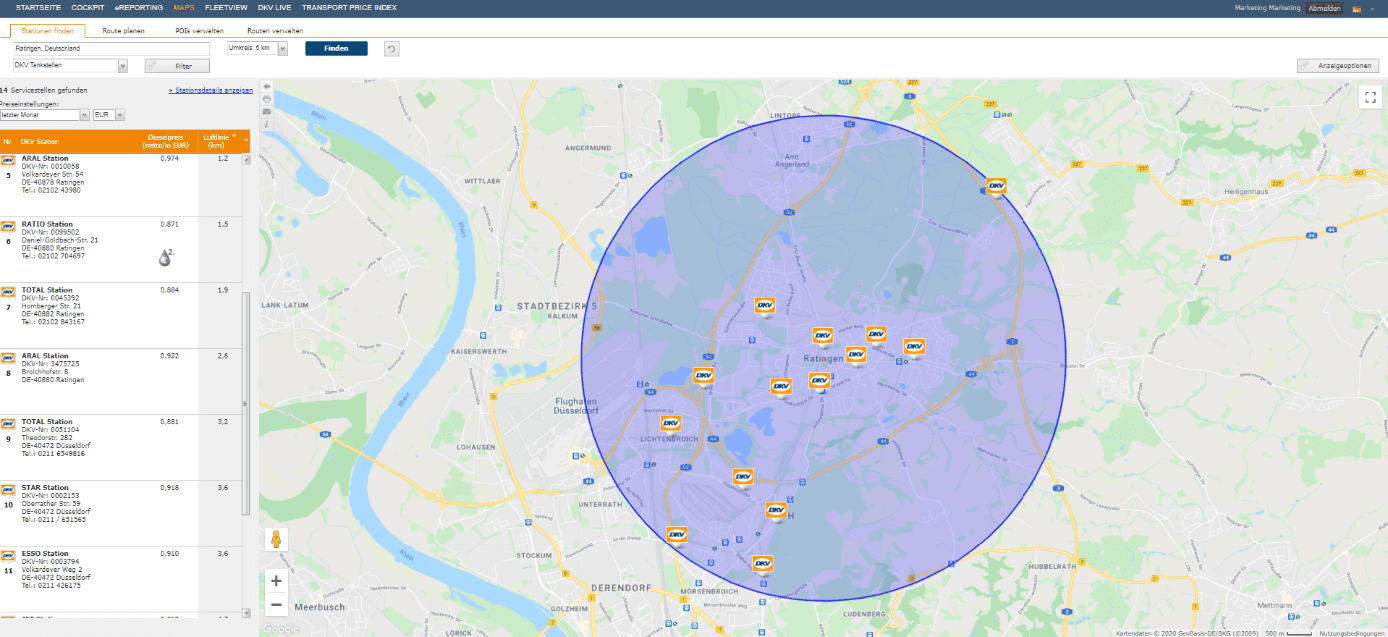Select STAR Station name text

tap(45, 488)
